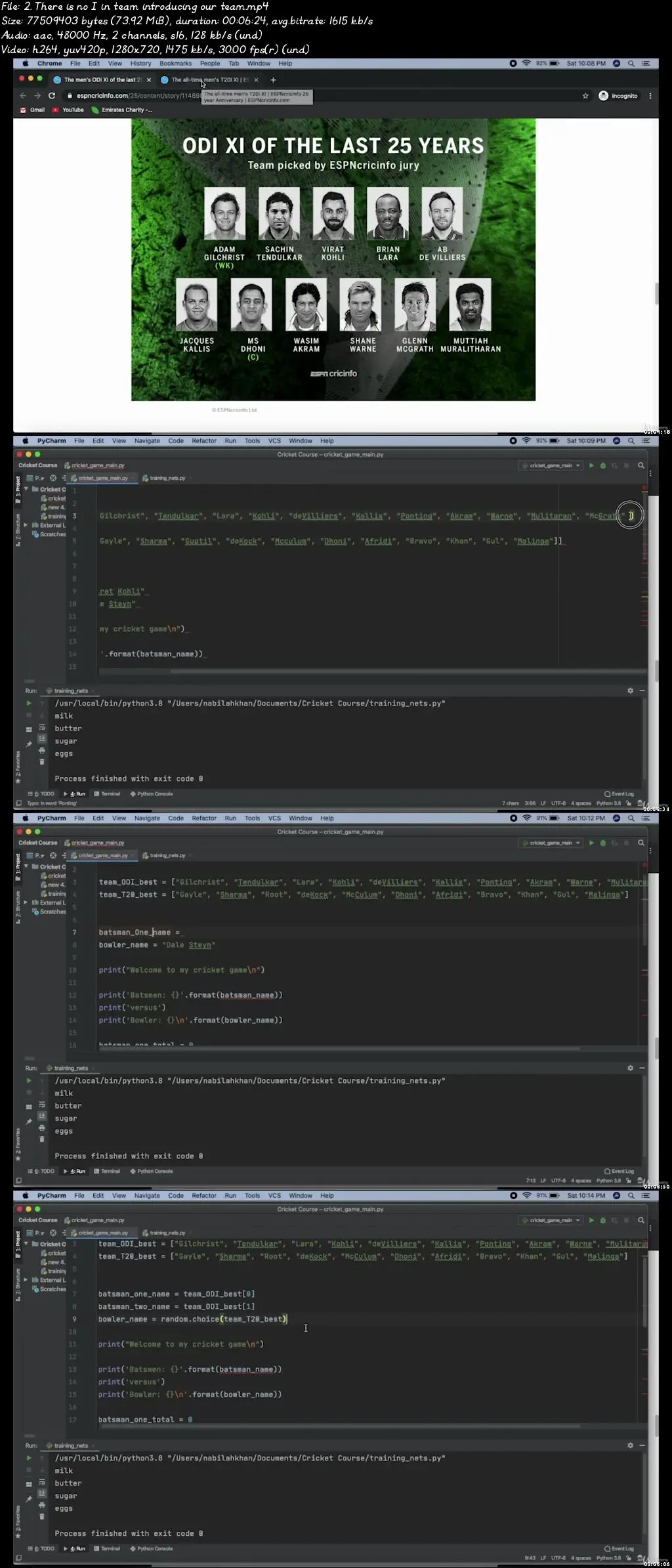The width and height of the screenshot is (672, 1568).
Task: Open Chrome's History menu in the menu bar
Action: point(140,64)
